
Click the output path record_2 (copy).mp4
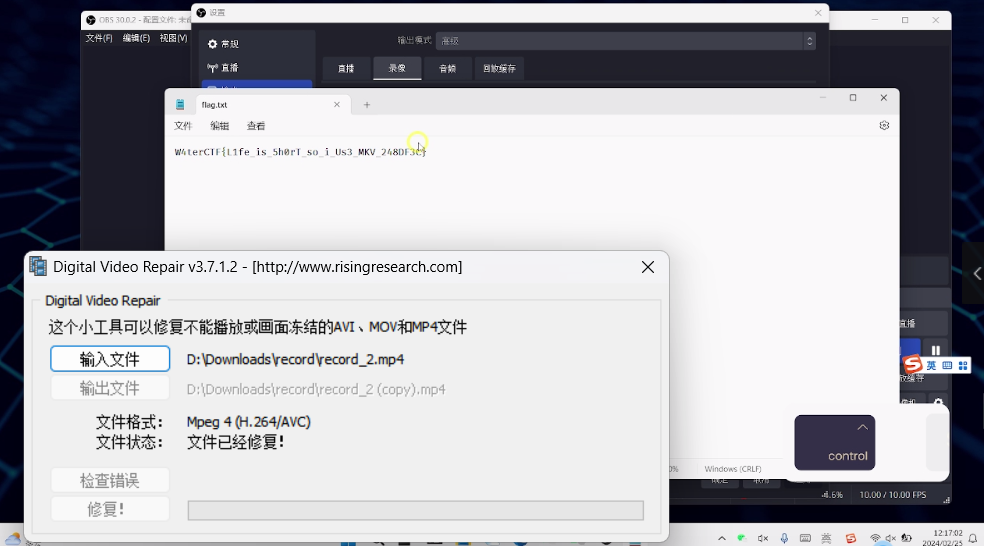click(x=316, y=389)
